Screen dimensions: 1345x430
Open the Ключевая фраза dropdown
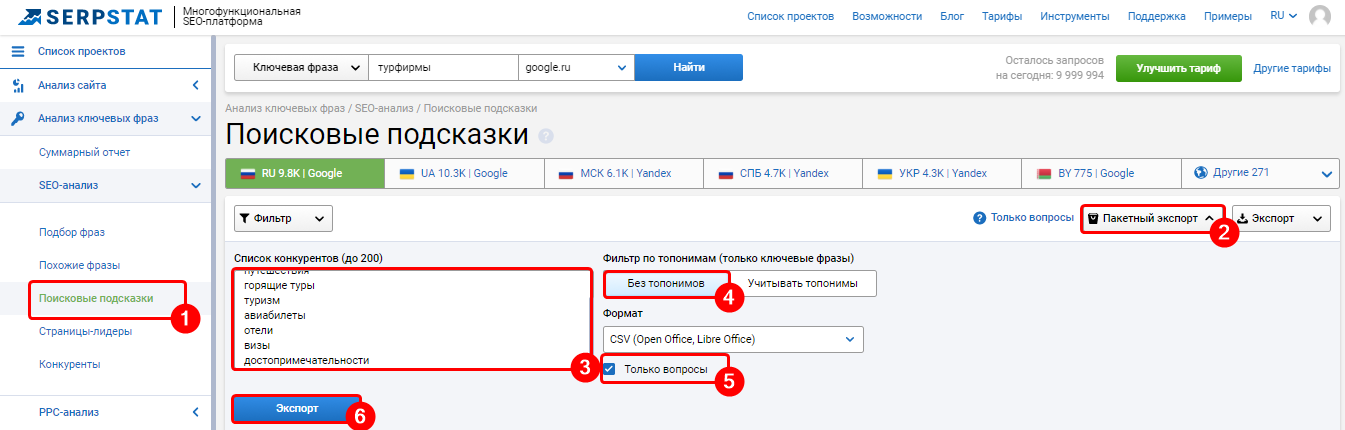pyautogui.click(x=301, y=67)
